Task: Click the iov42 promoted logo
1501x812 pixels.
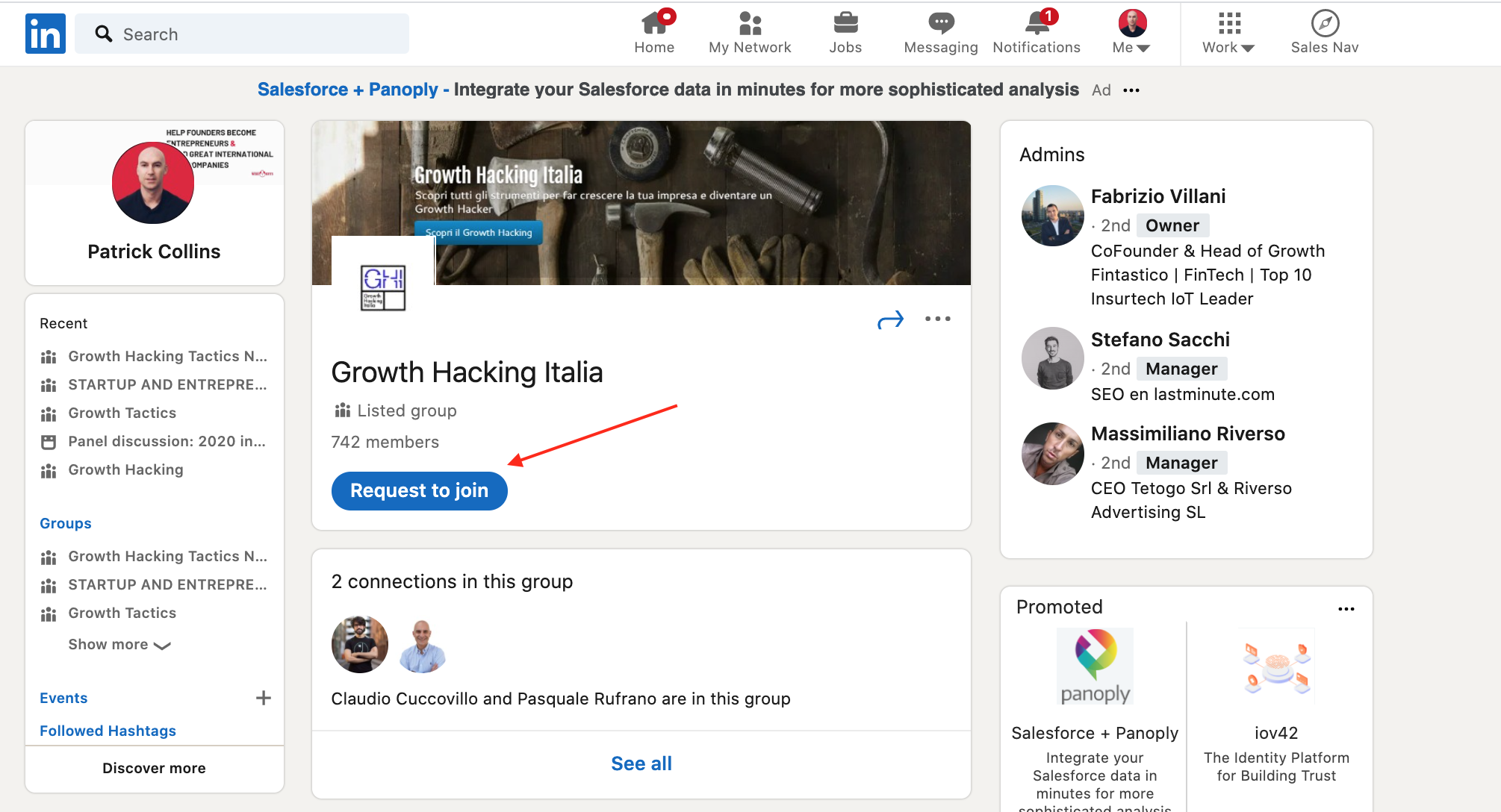Action: pyautogui.click(x=1277, y=666)
